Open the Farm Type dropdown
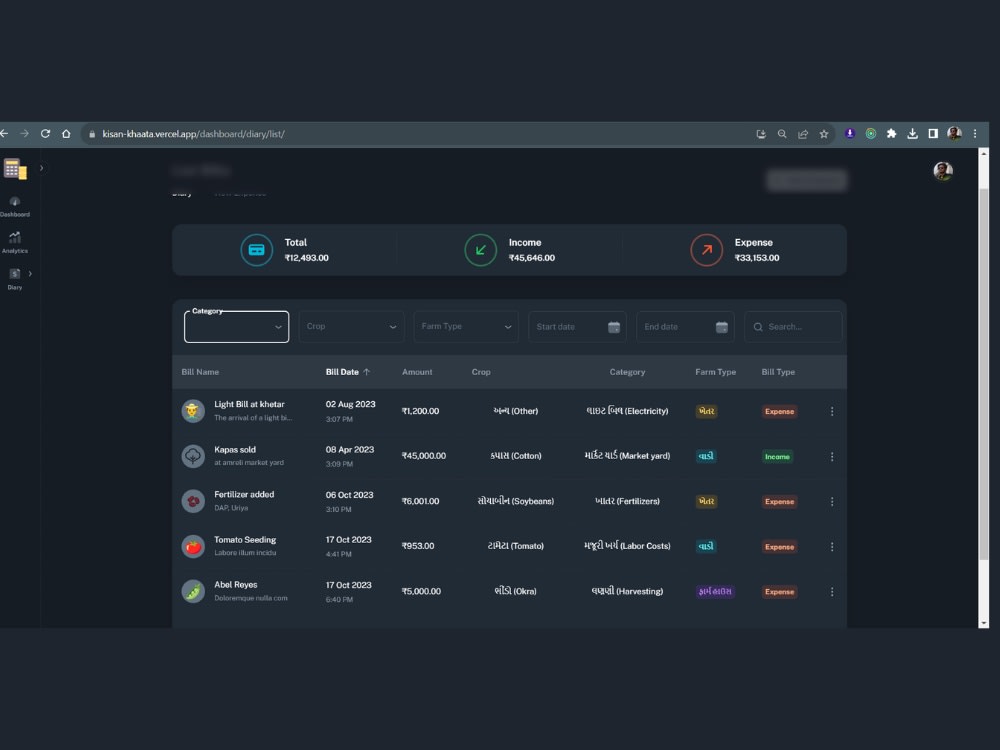1000x750 pixels. [466, 327]
